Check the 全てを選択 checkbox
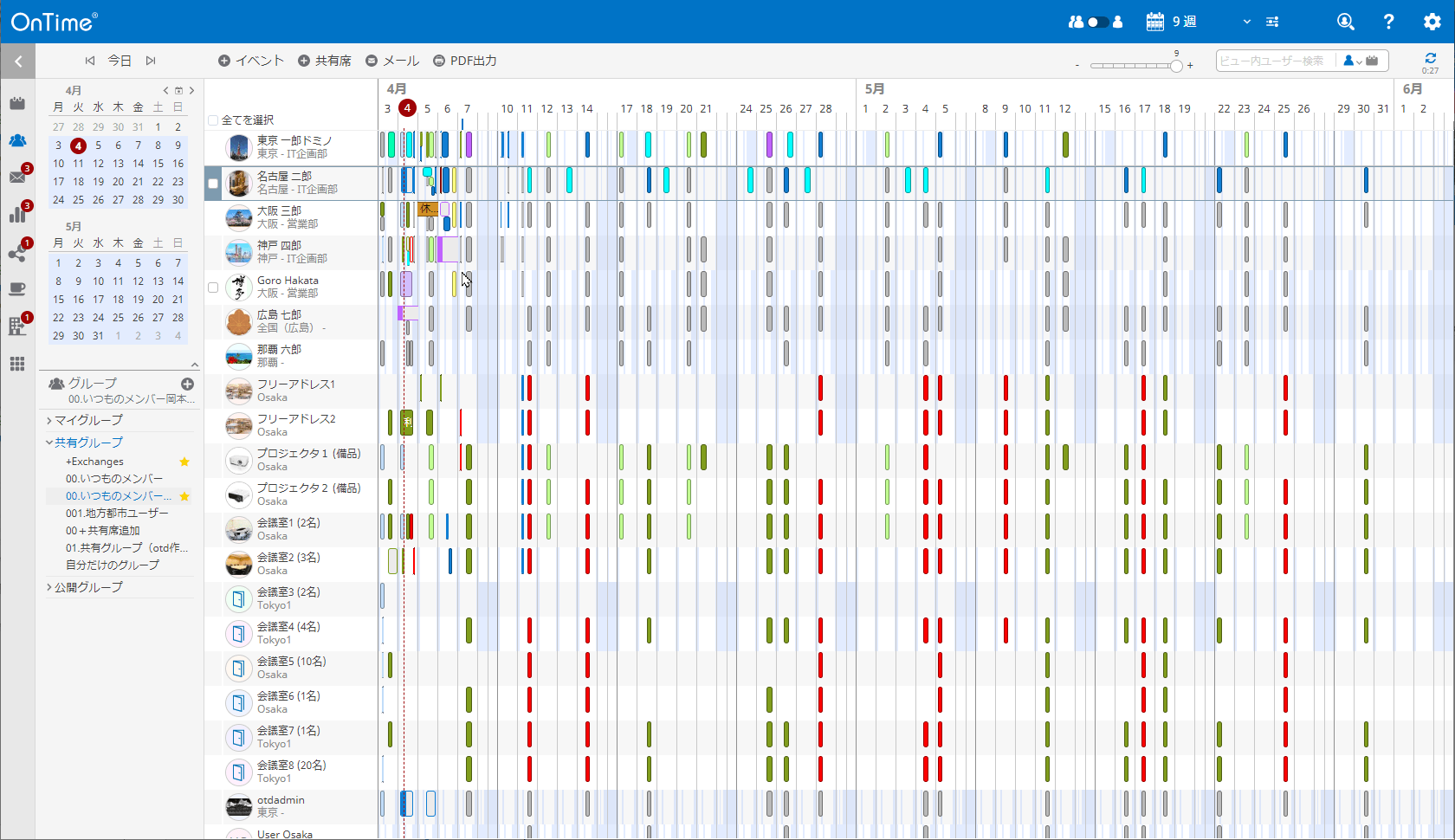The image size is (1455, 840). 212,121
